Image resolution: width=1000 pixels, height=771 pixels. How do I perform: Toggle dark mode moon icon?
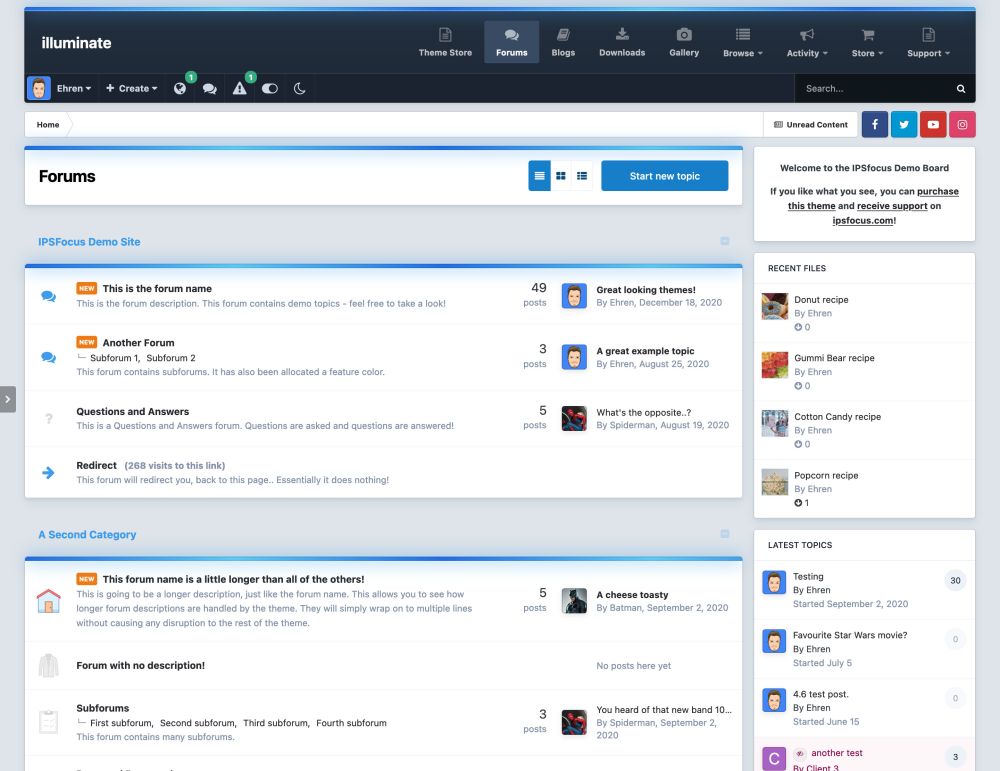(x=299, y=89)
